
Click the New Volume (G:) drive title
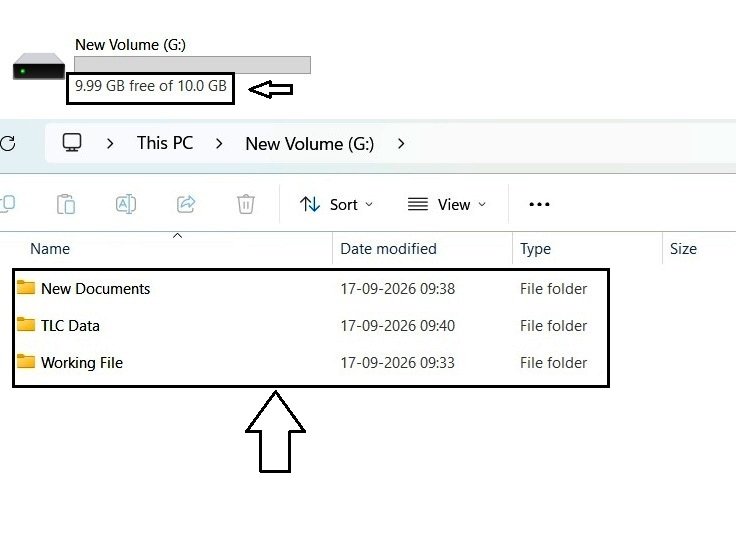coord(130,45)
